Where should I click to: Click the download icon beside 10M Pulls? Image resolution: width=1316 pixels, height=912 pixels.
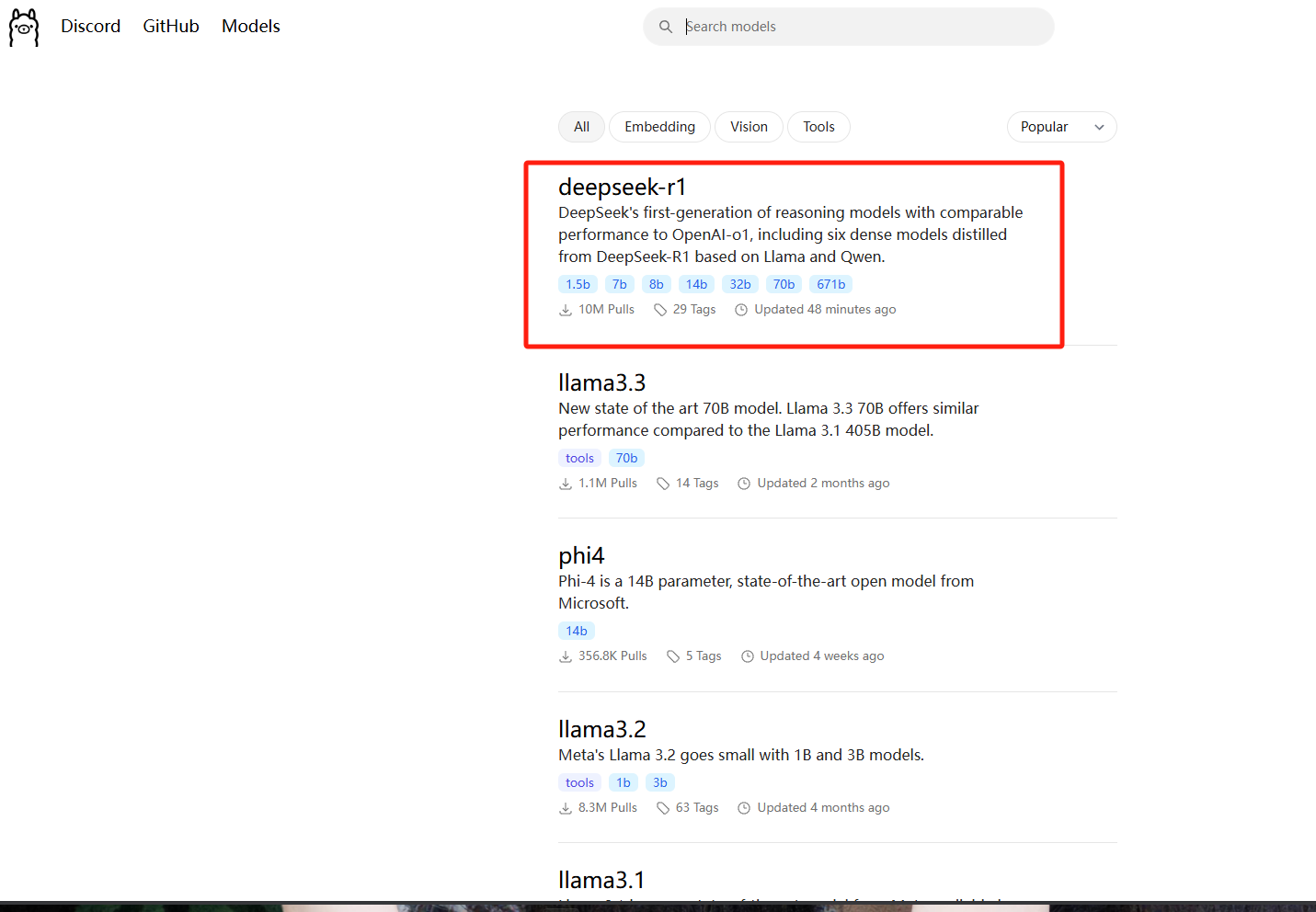(x=566, y=310)
